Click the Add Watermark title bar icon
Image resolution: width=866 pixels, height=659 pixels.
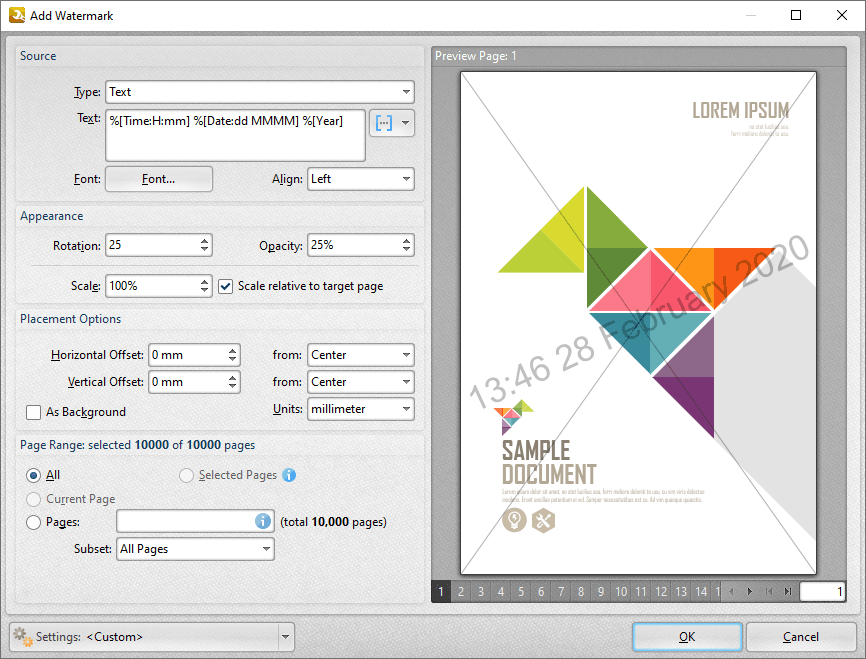[x=17, y=16]
